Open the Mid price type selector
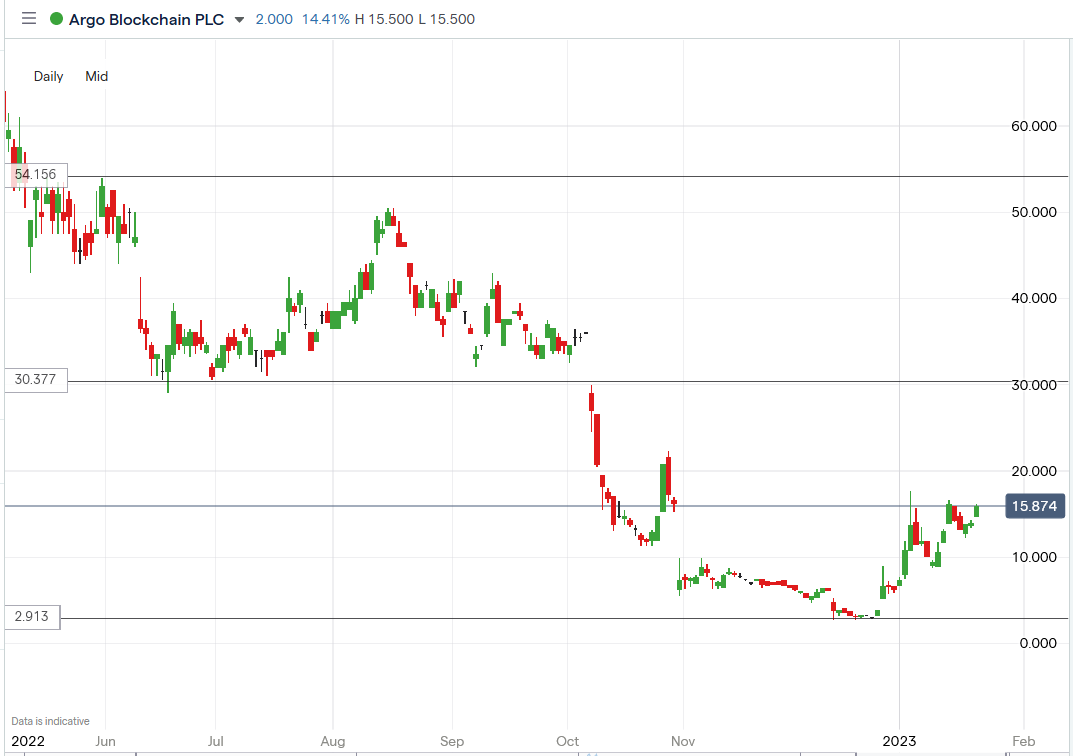The width and height of the screenshot is (1073, 756). click(96, 76)
